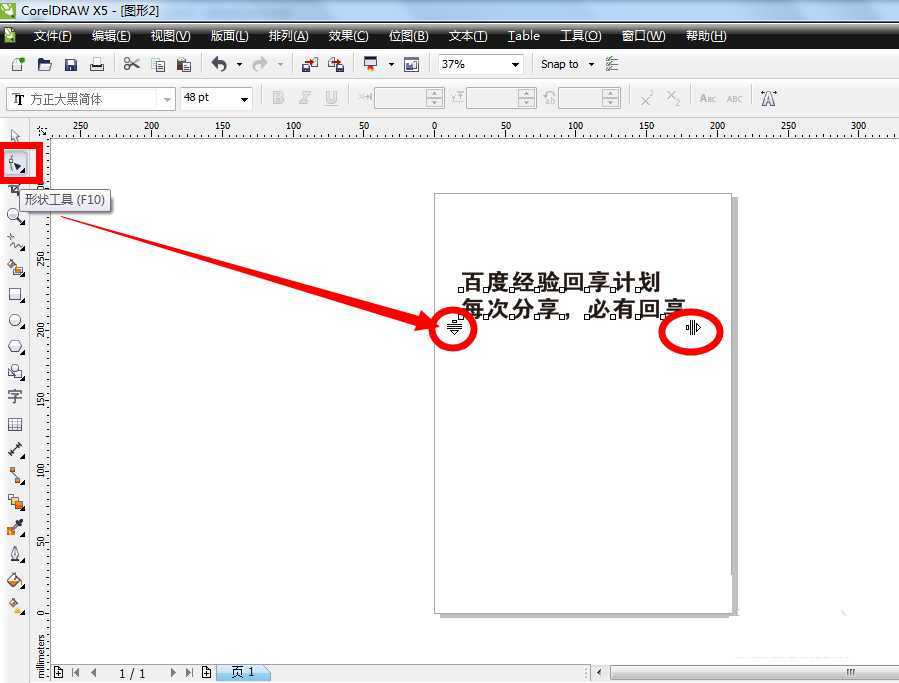Toggle underline formatting
This screenshot has width=899, height=683.
click(330, 97)
